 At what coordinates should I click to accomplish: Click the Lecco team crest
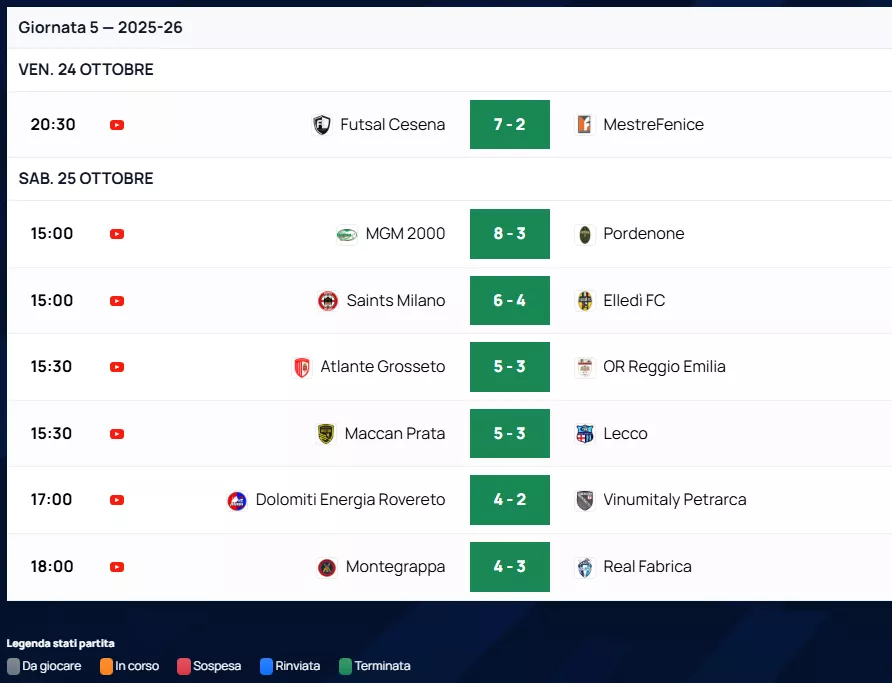pos(585,434)
